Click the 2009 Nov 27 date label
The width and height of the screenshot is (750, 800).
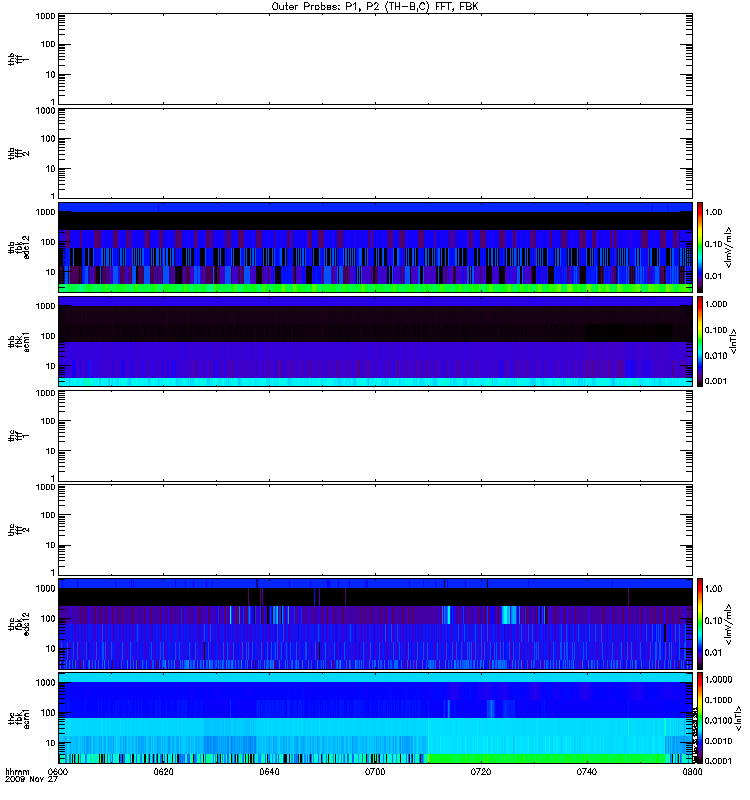click(31, 780)
